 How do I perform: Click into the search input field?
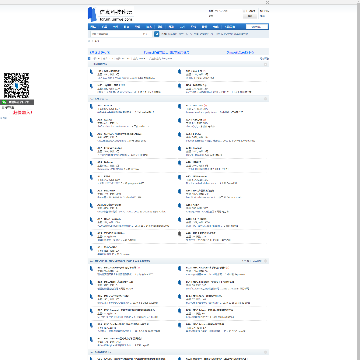pos(116,34)
